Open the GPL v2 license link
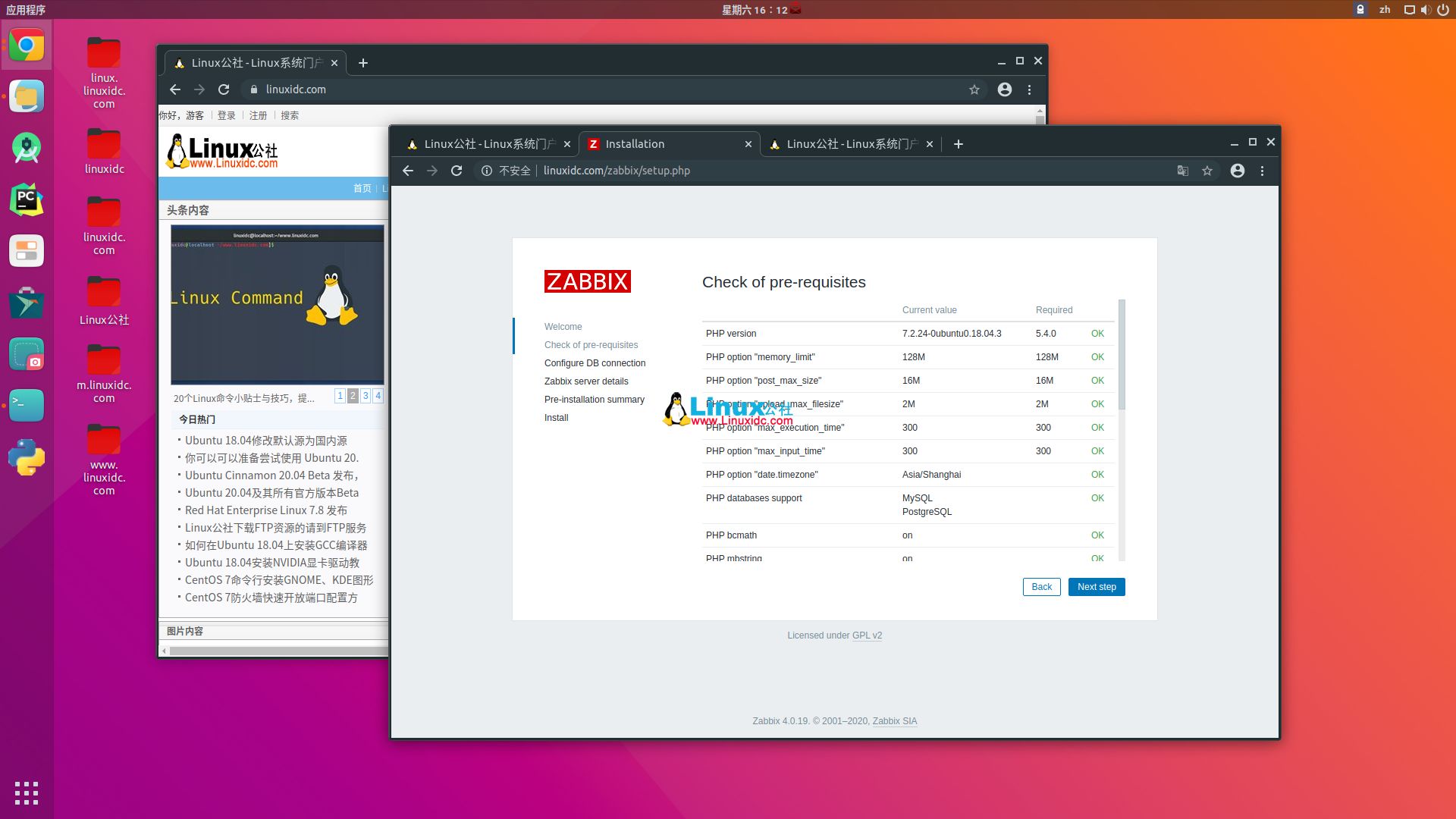The height and width of the screenshot is (819, 1456). [x=867, y=635]
